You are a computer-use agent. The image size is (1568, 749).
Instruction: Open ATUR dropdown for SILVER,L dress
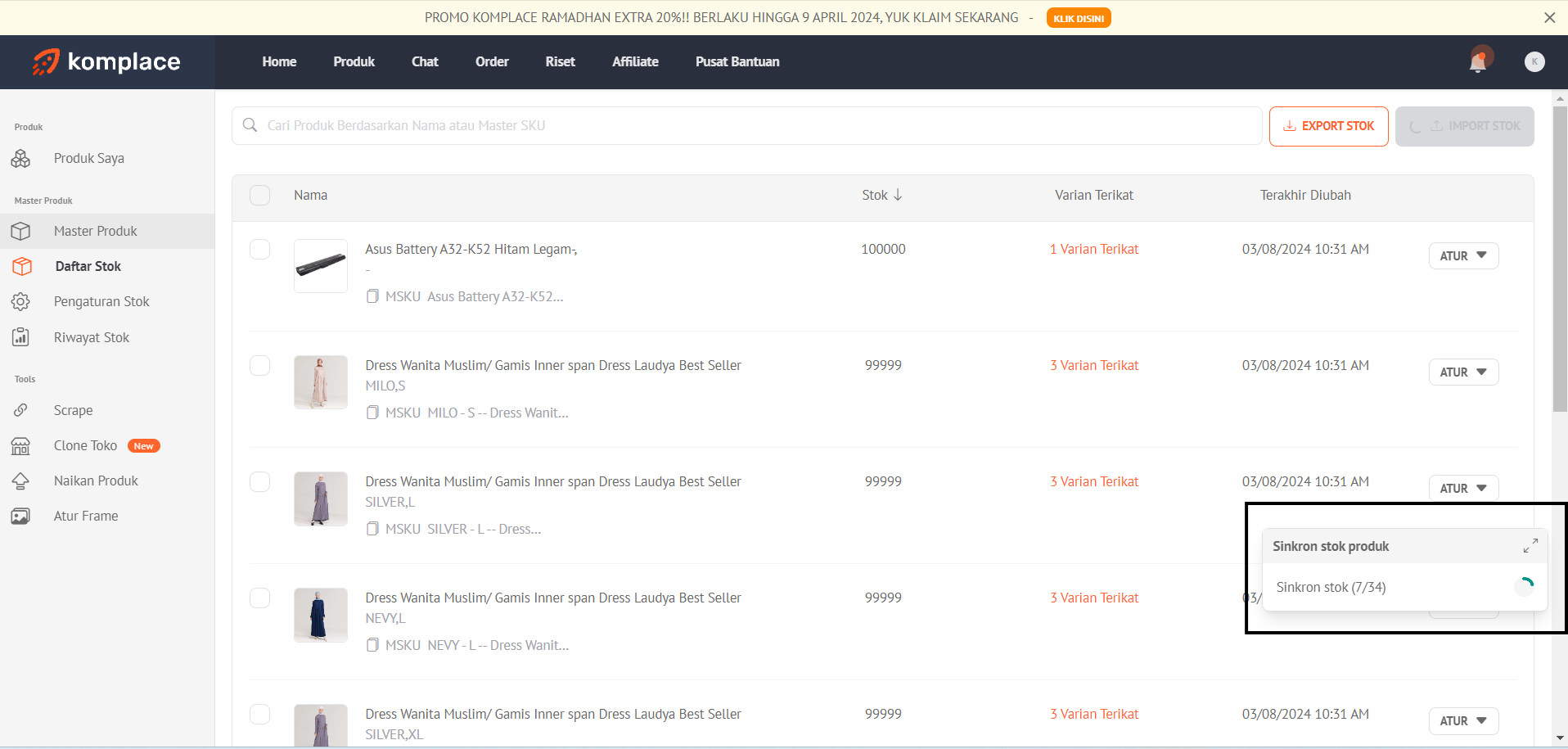[x=1463, y=488]
